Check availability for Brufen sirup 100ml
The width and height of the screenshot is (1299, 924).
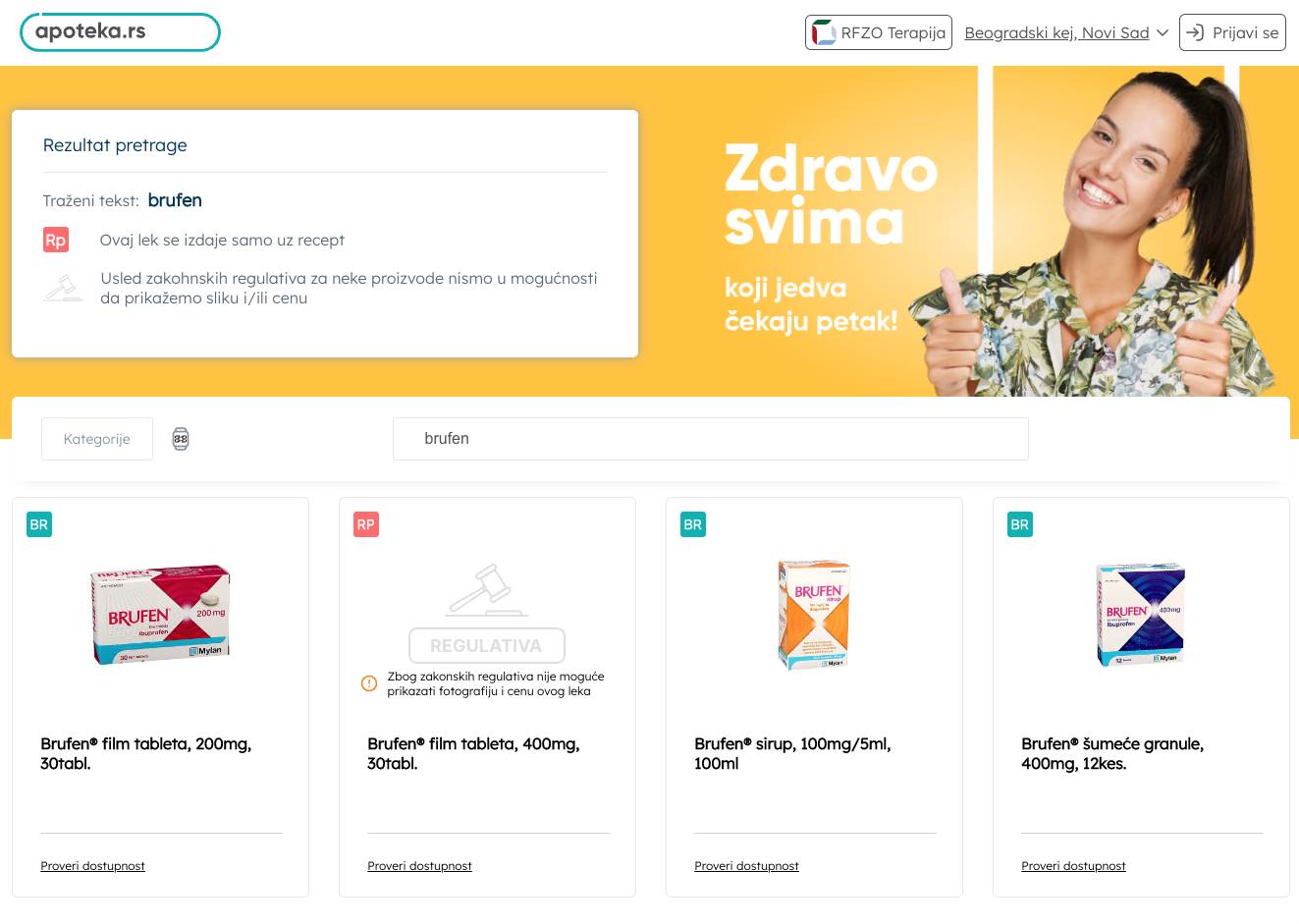tap(746, 866)
